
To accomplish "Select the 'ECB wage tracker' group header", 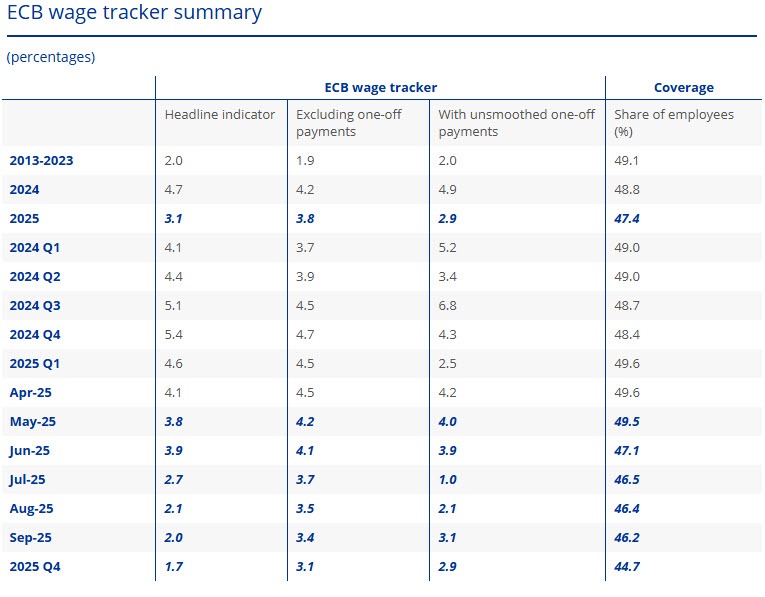I will point(380,88).
